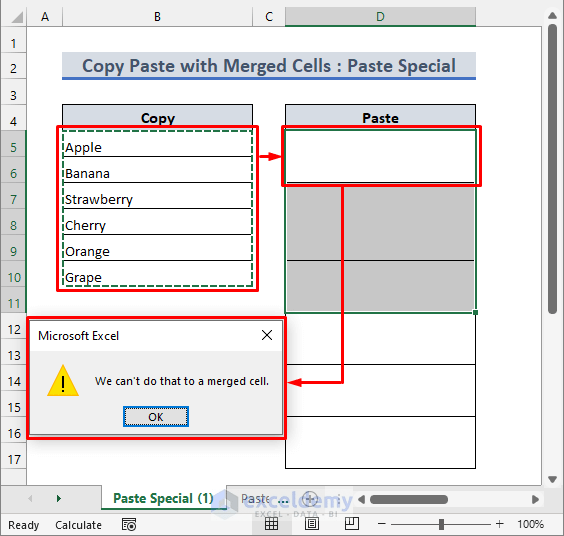This screenshot has width=564, height=536.
Task: Click the vertical scroll down arrow
Action: click(x=552, y=479)
